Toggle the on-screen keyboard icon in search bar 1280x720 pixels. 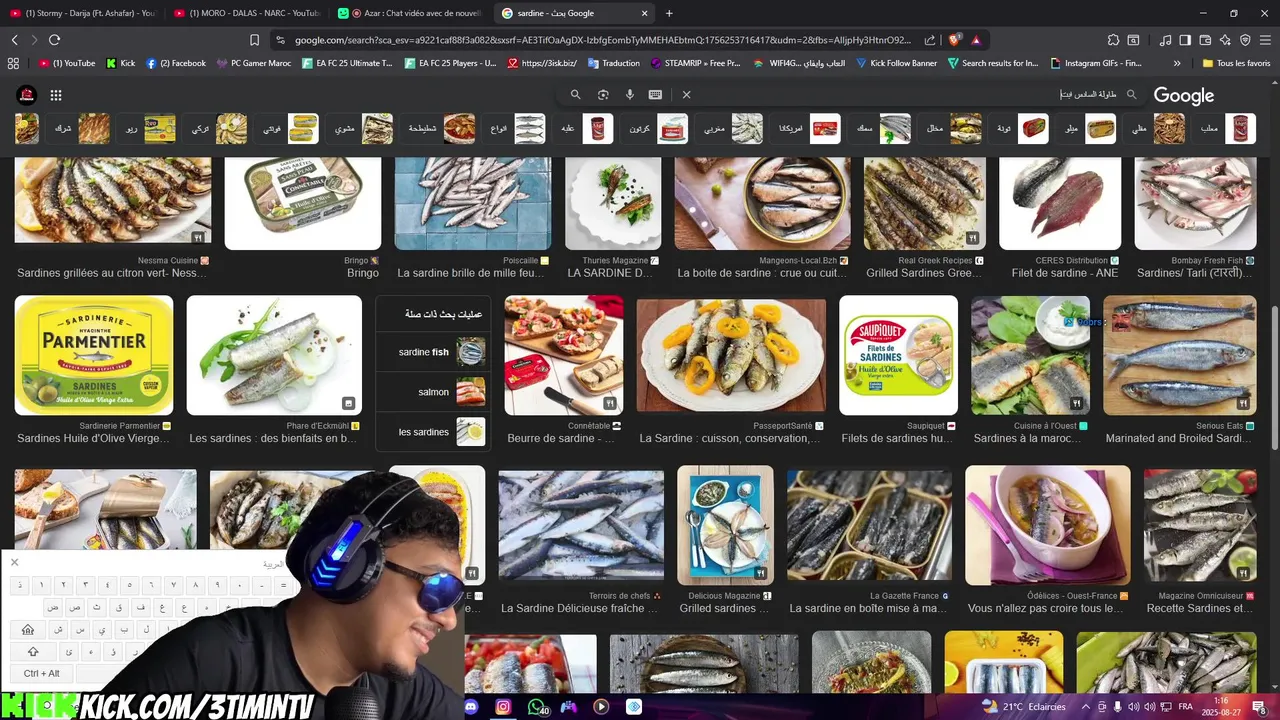click(x=655, y=95)
